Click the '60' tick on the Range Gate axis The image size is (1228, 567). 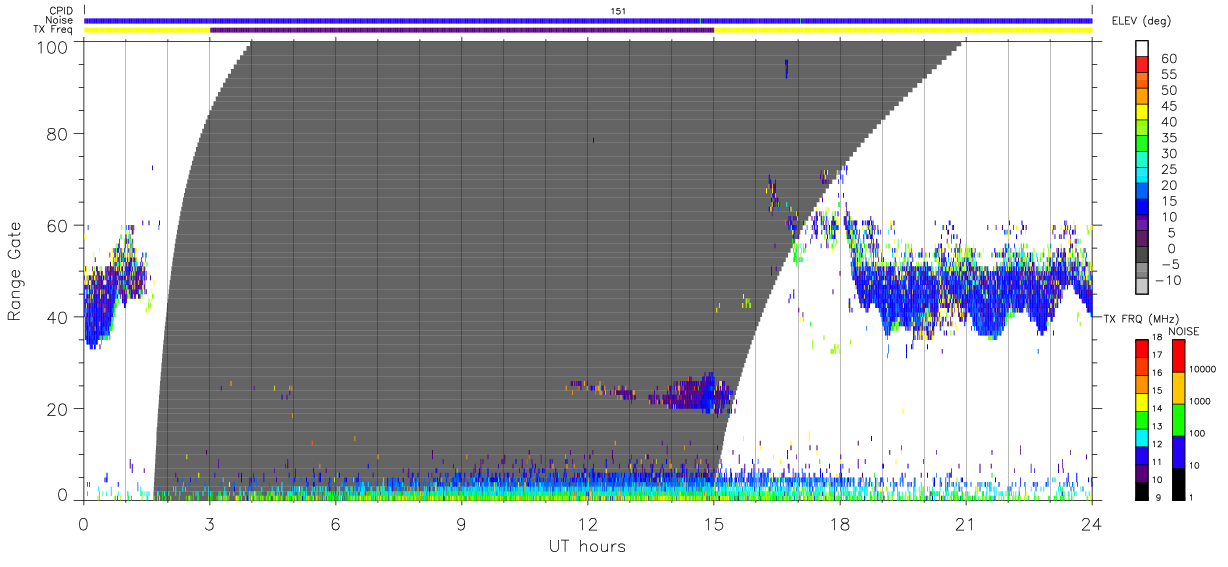(59, 226)
